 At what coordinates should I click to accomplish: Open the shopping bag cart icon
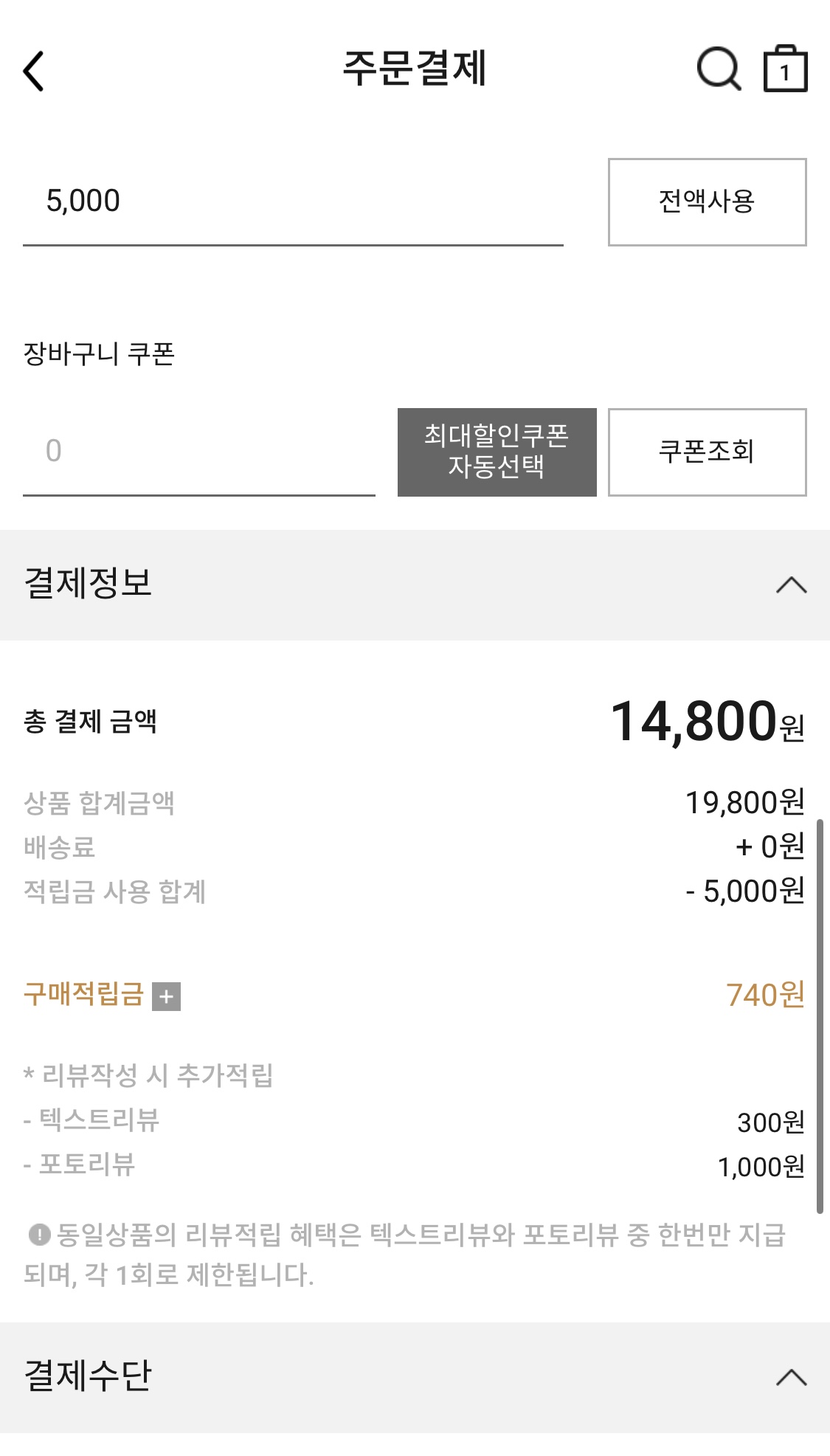click(x=784, y=69)
